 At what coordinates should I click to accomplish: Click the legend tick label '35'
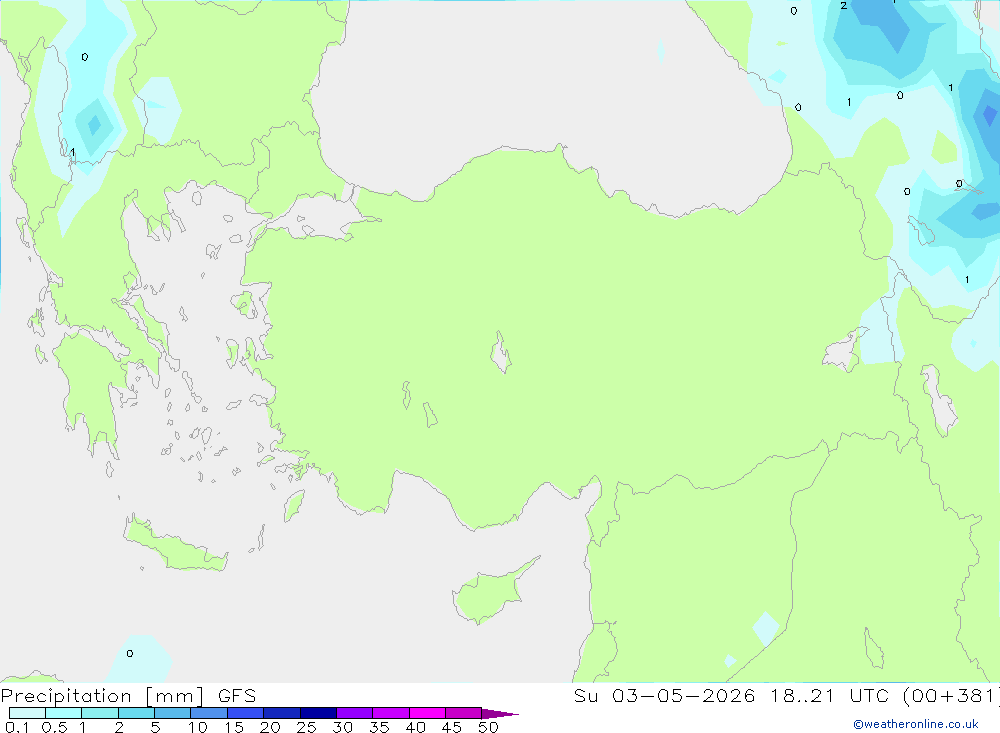coord(379,727)
